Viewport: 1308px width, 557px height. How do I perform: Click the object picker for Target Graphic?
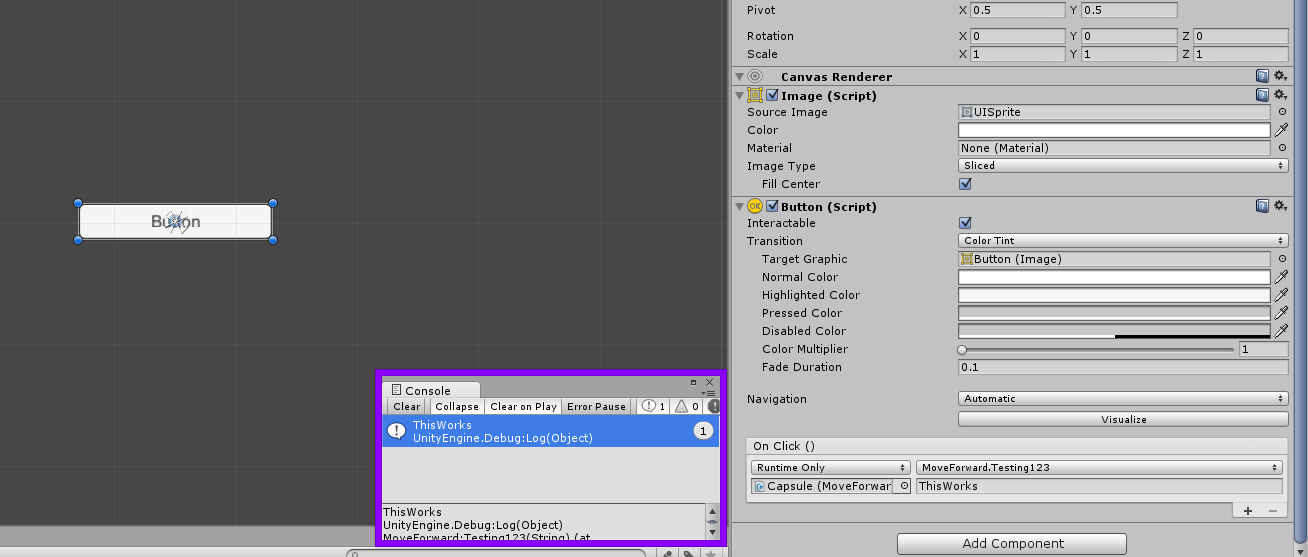[1282, 259]
